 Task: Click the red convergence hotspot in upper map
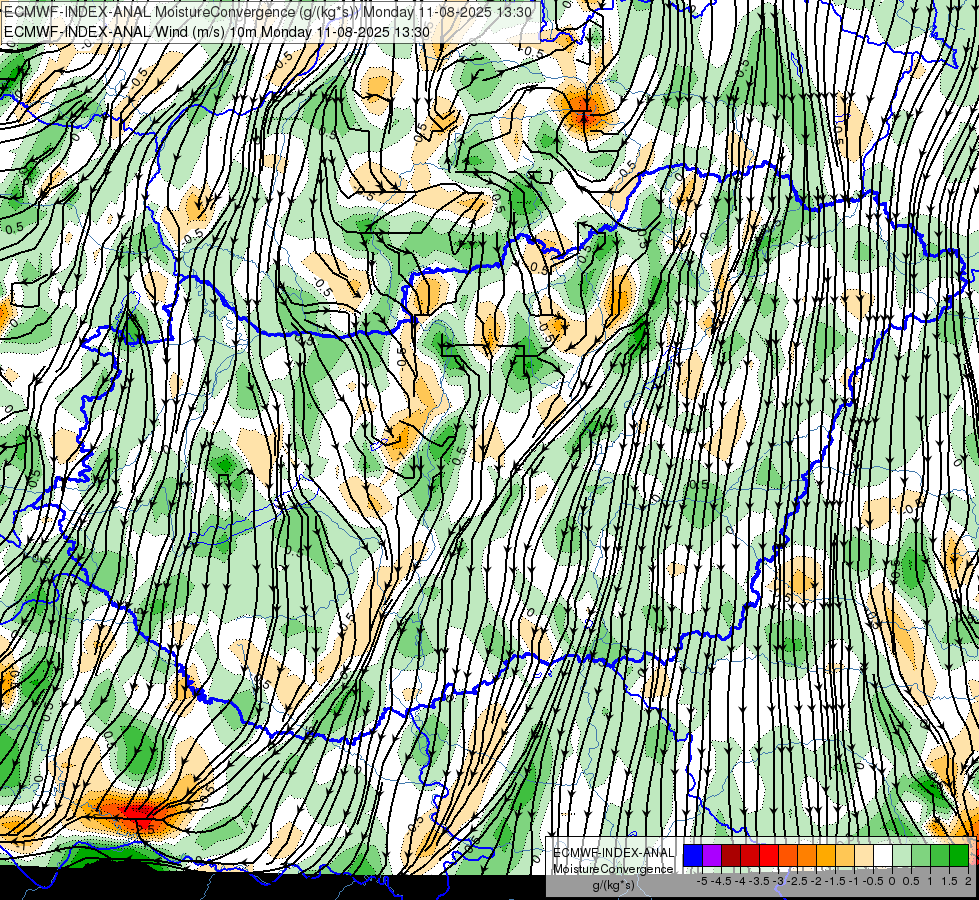[x=583, y=111]
